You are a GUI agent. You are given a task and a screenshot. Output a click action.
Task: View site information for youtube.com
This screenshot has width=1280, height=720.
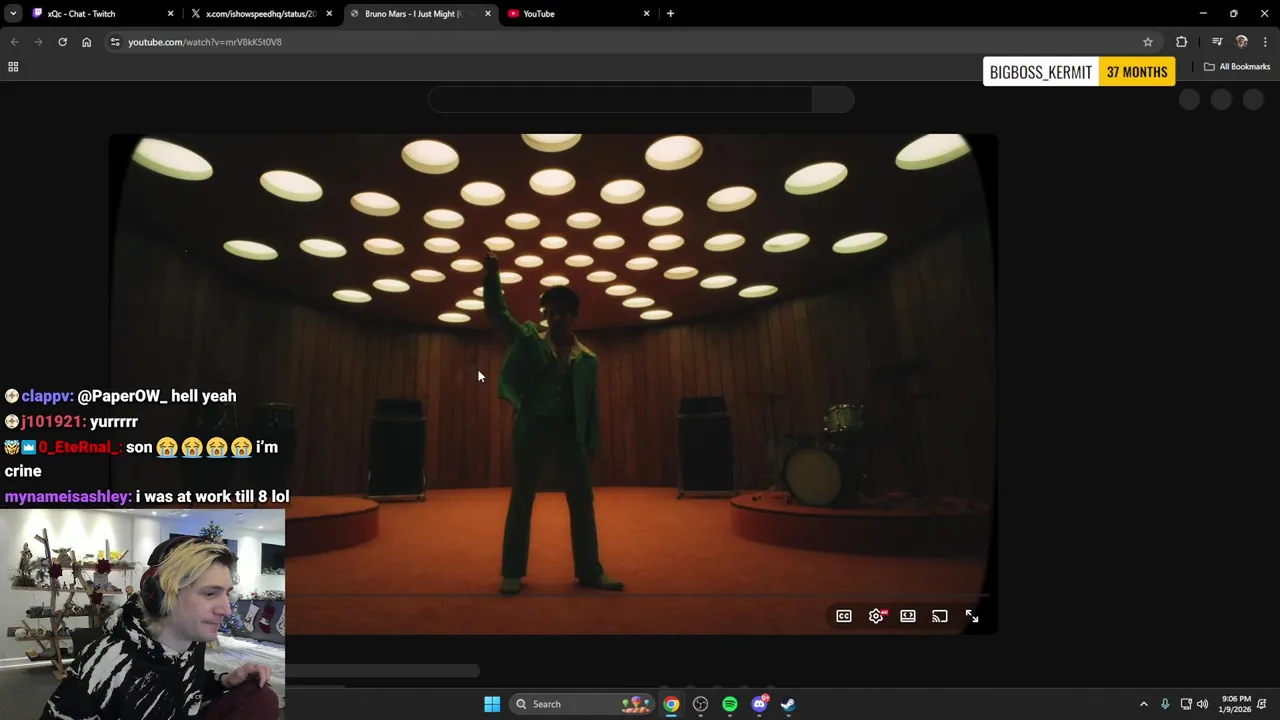tap(115, 42)
